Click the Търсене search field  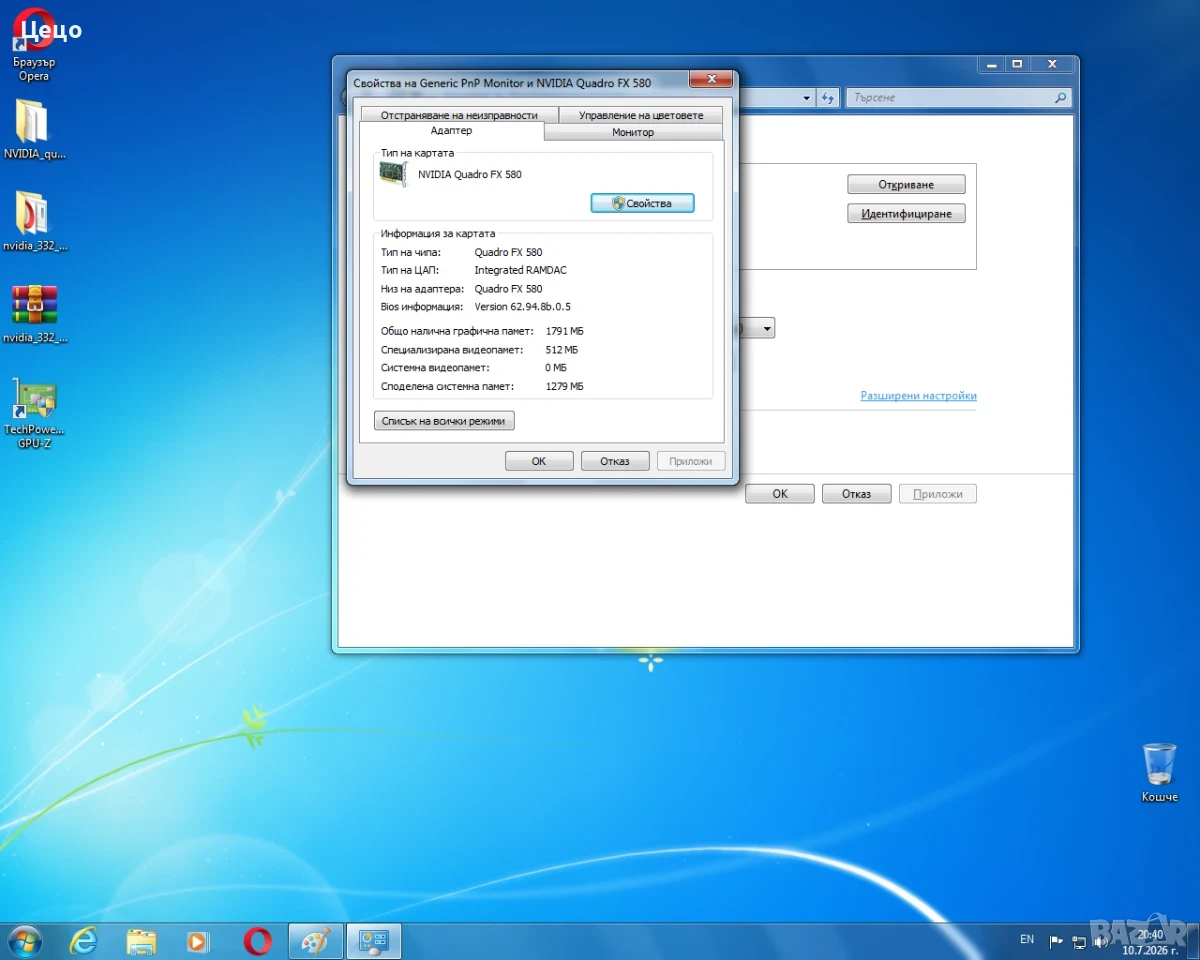coord(958,98)
